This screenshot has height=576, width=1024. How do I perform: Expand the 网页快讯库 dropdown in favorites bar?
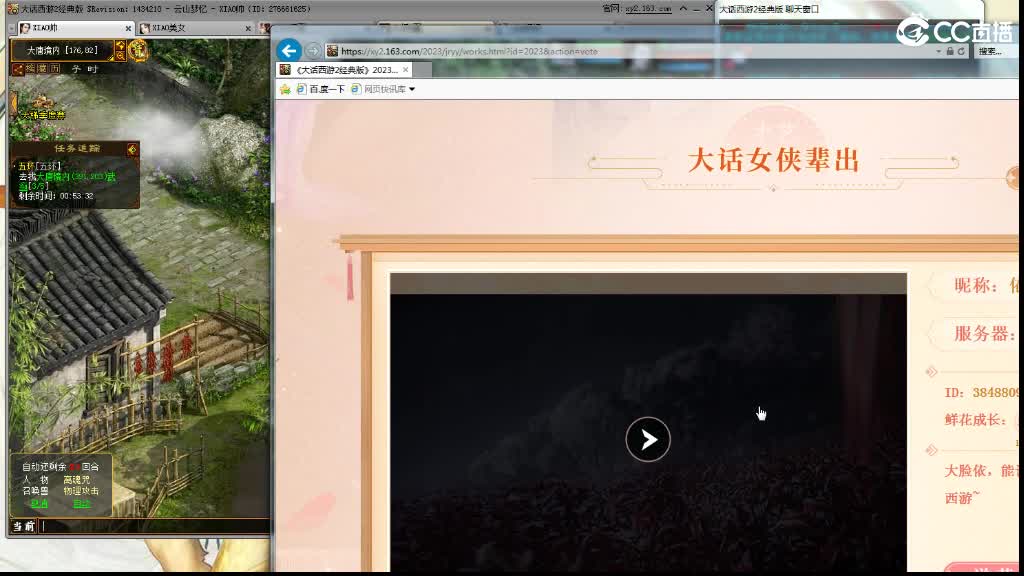(412, 89)
